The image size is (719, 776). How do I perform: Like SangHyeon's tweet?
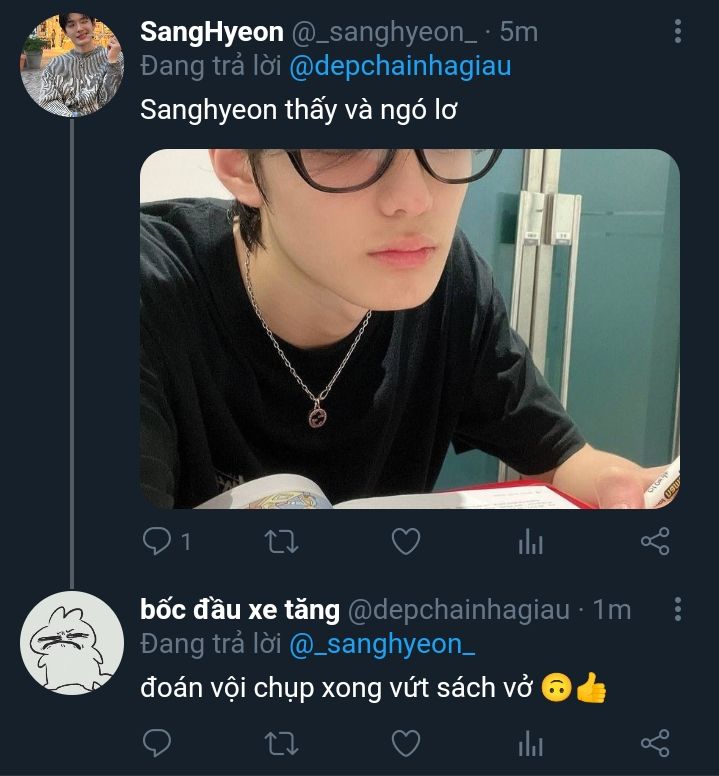tap(404, 542)
